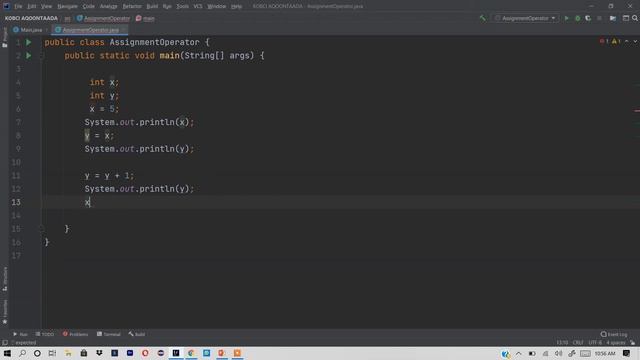Click the 4 spaces indent status entry

coord(616,343)
